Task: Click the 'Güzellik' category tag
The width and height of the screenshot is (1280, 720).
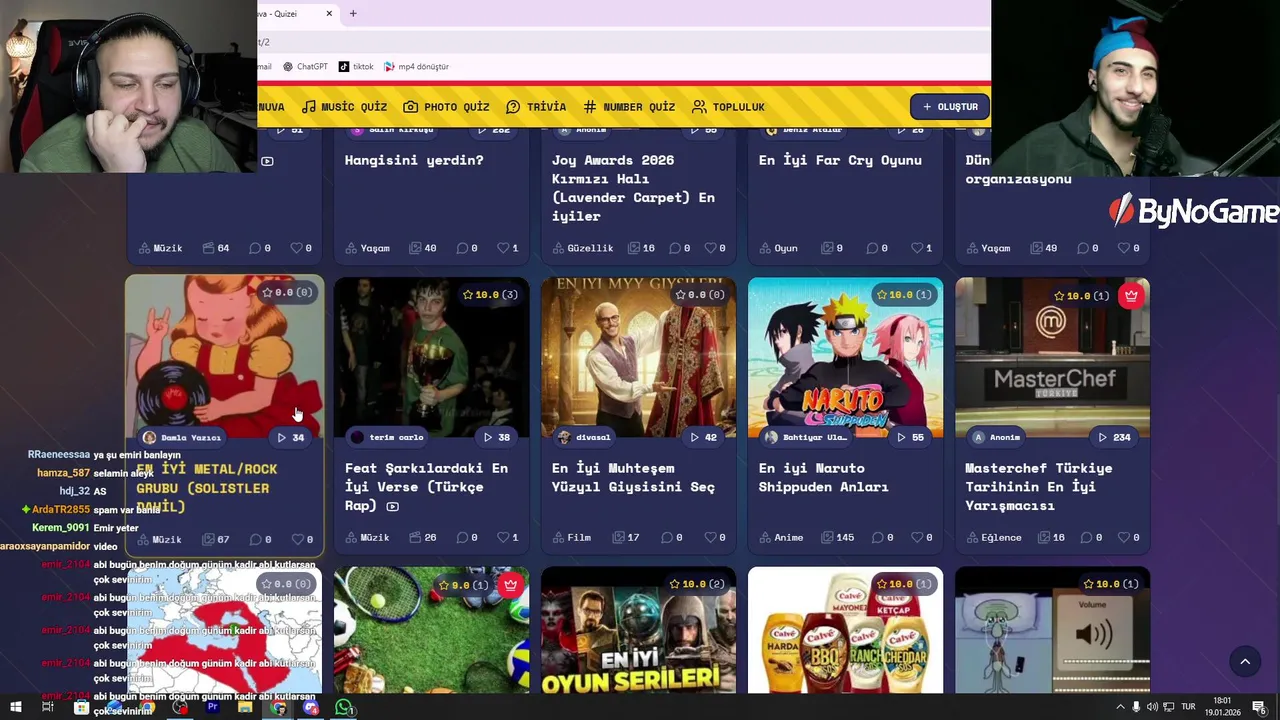Action: pyautogui.click(x=582, y=248)
